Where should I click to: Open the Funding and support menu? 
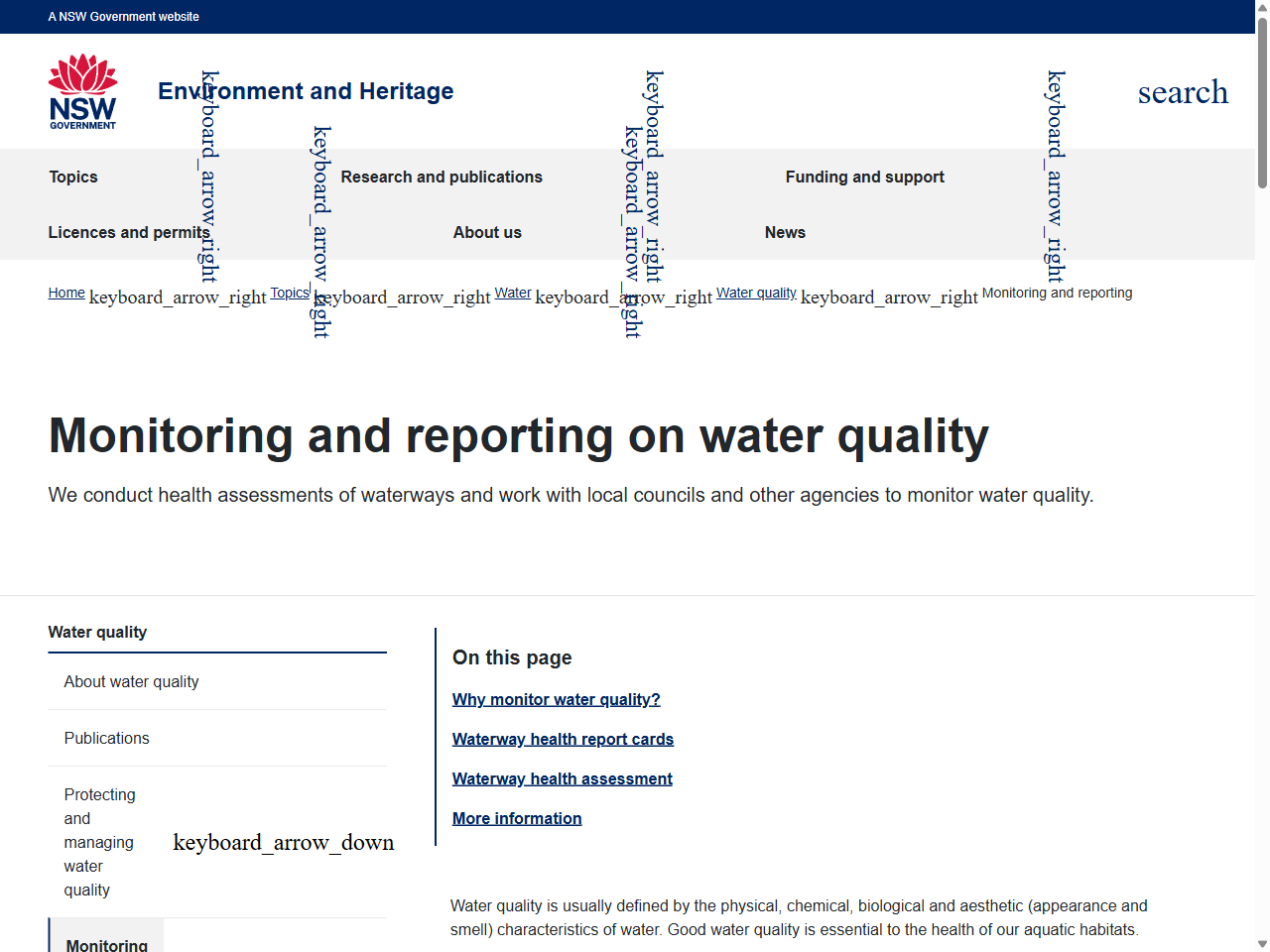(864, 177)
